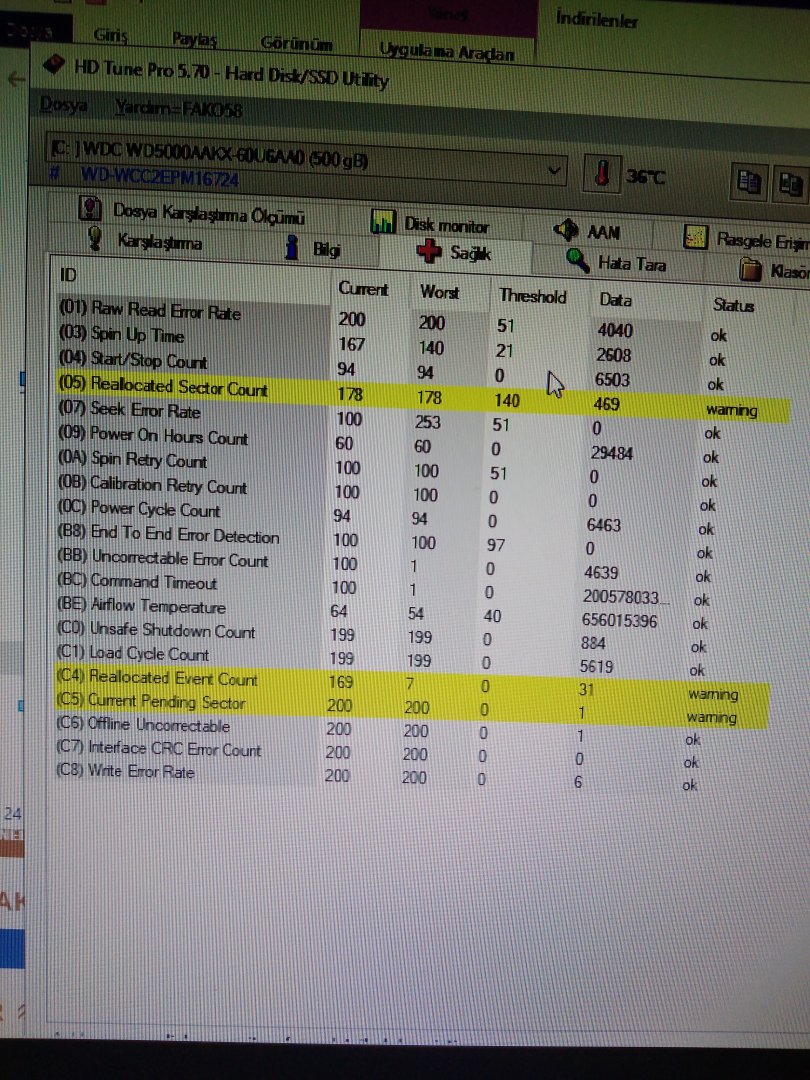Click the AAM speaker icon

(567, 230)
